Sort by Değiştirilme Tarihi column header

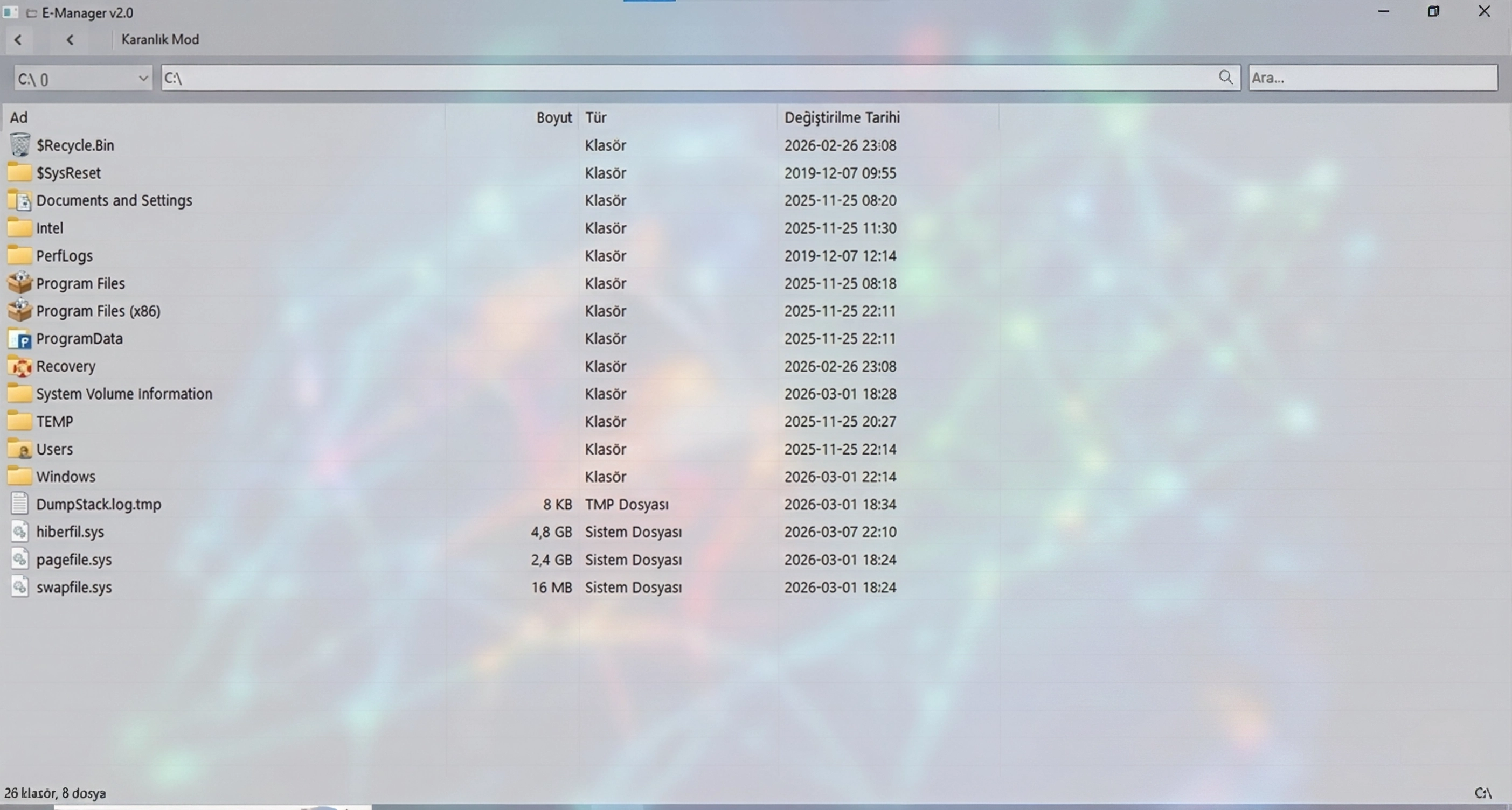[x=842, y=117]
